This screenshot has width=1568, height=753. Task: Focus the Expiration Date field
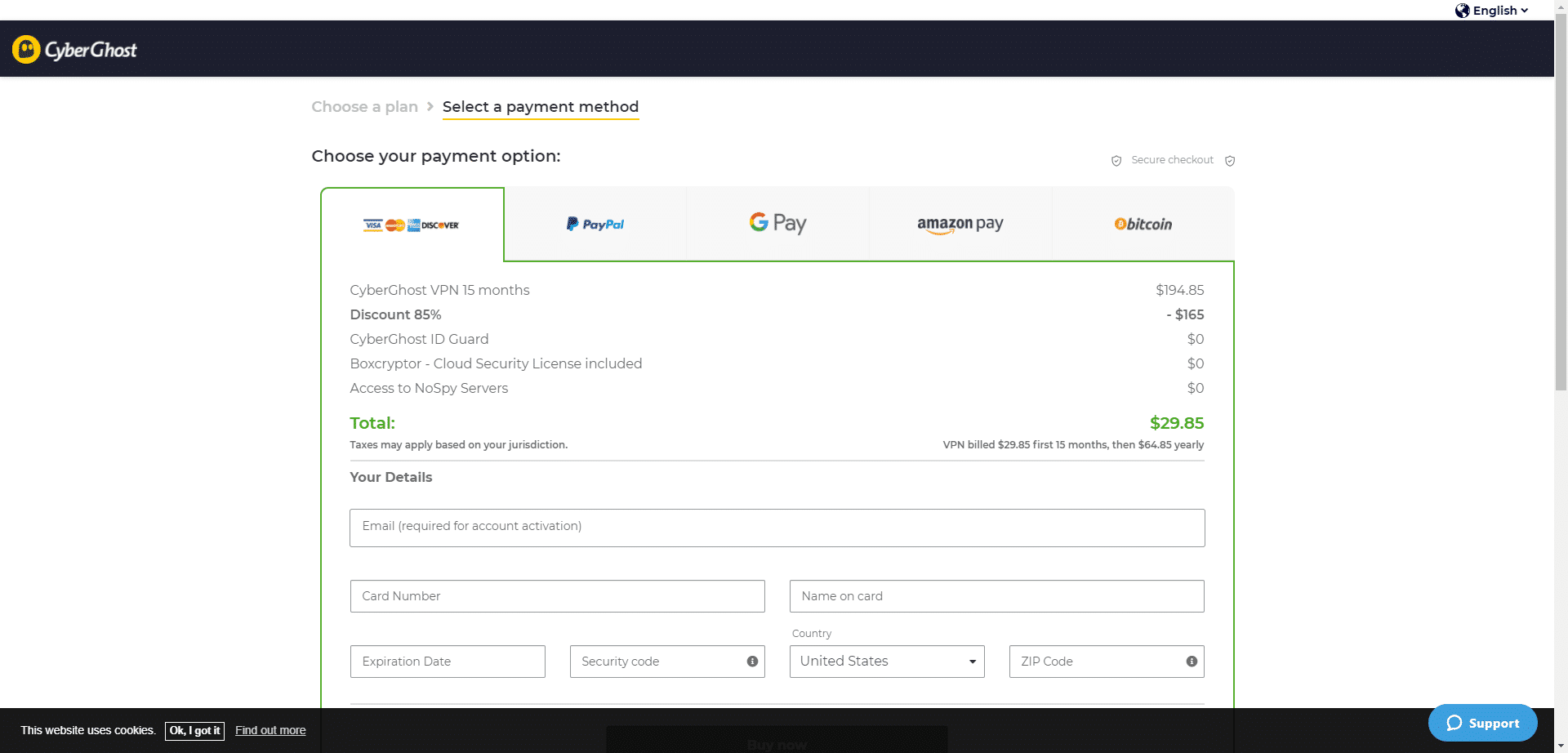click(448, 662)
